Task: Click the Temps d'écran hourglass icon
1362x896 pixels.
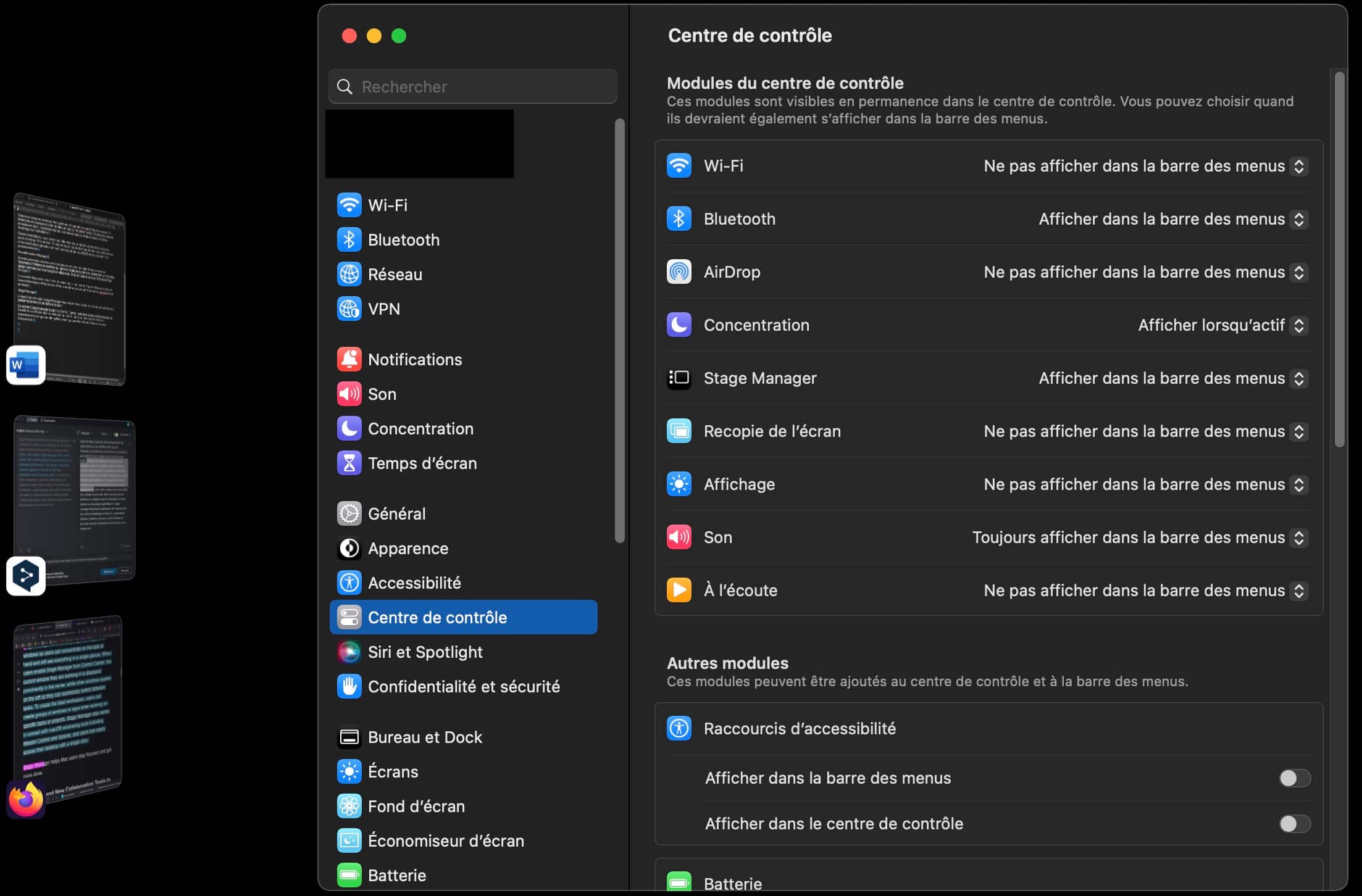Action: tap(349, 463)
